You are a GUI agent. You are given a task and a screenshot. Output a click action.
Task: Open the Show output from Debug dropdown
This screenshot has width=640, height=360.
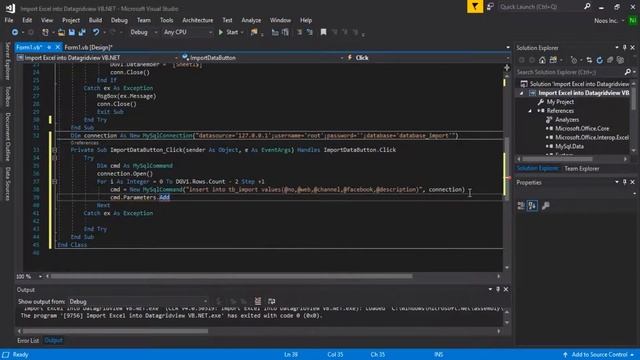(138, 301)
